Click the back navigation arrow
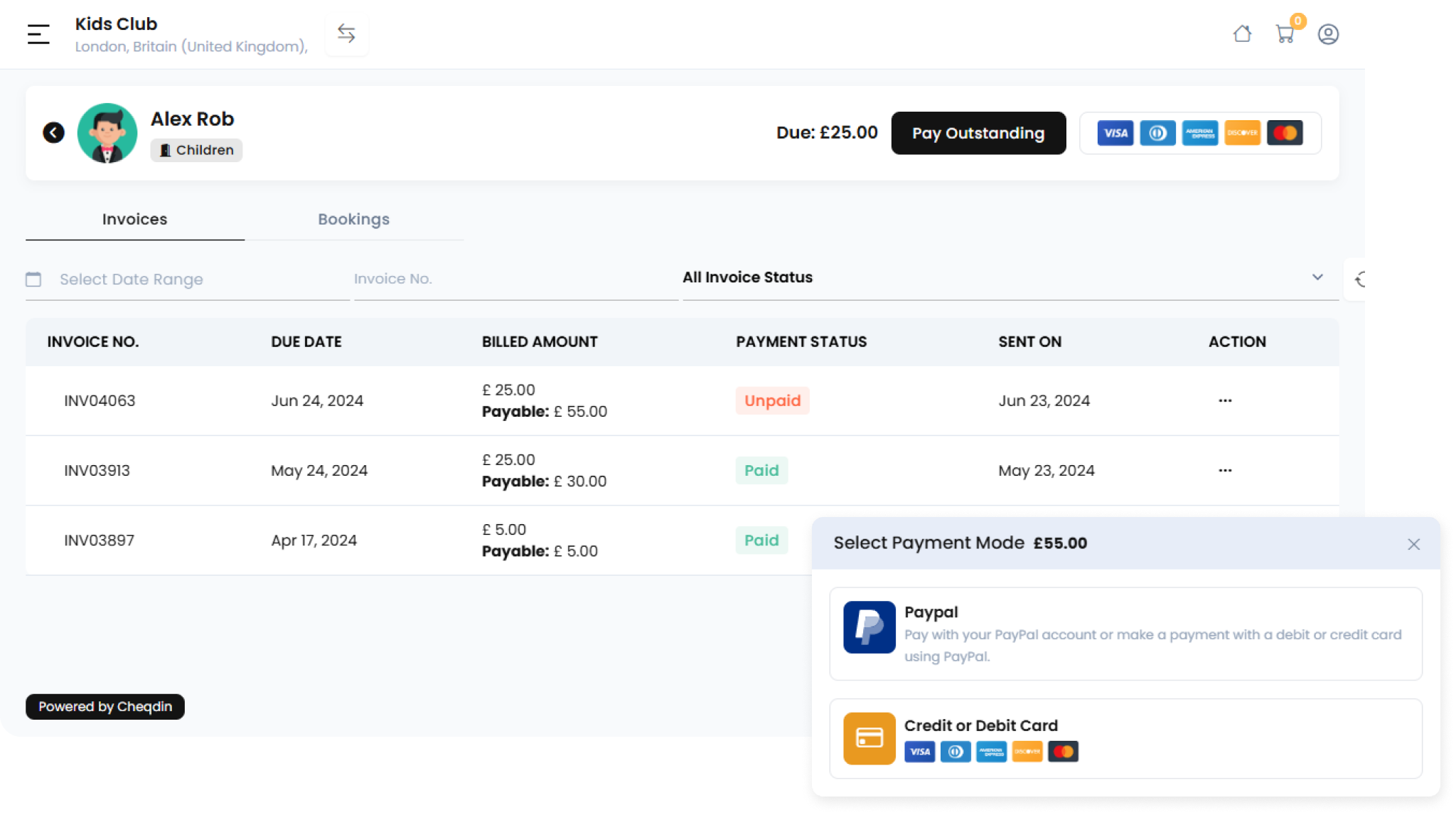 [x=53, y=132]
